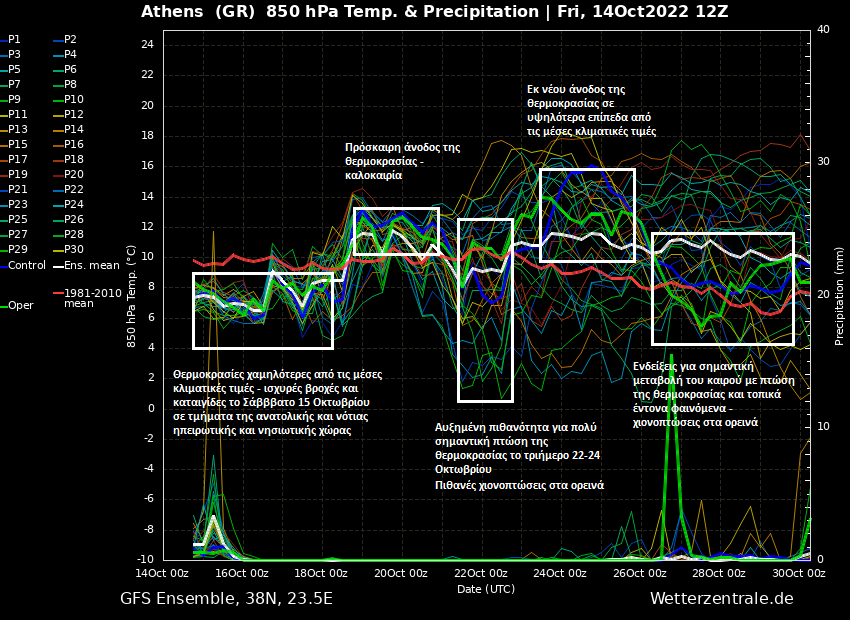This screenshot has height=620, width=850.
Task: Select the P2 legend label
Action: tap(66, 40)
